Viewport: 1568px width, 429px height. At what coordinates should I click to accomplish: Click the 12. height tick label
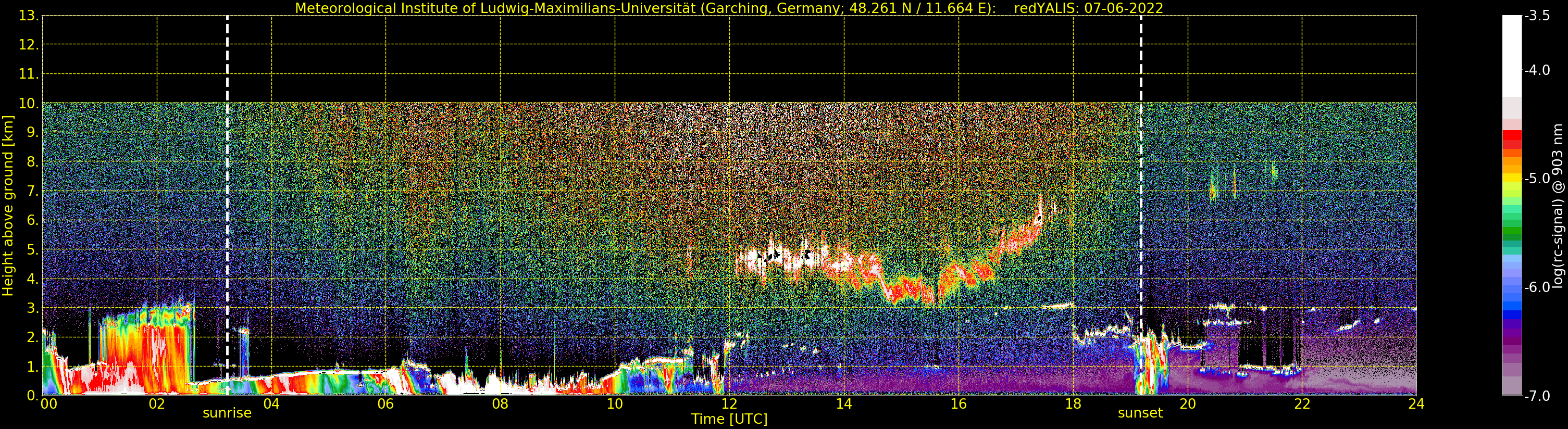tap(29, 45)
